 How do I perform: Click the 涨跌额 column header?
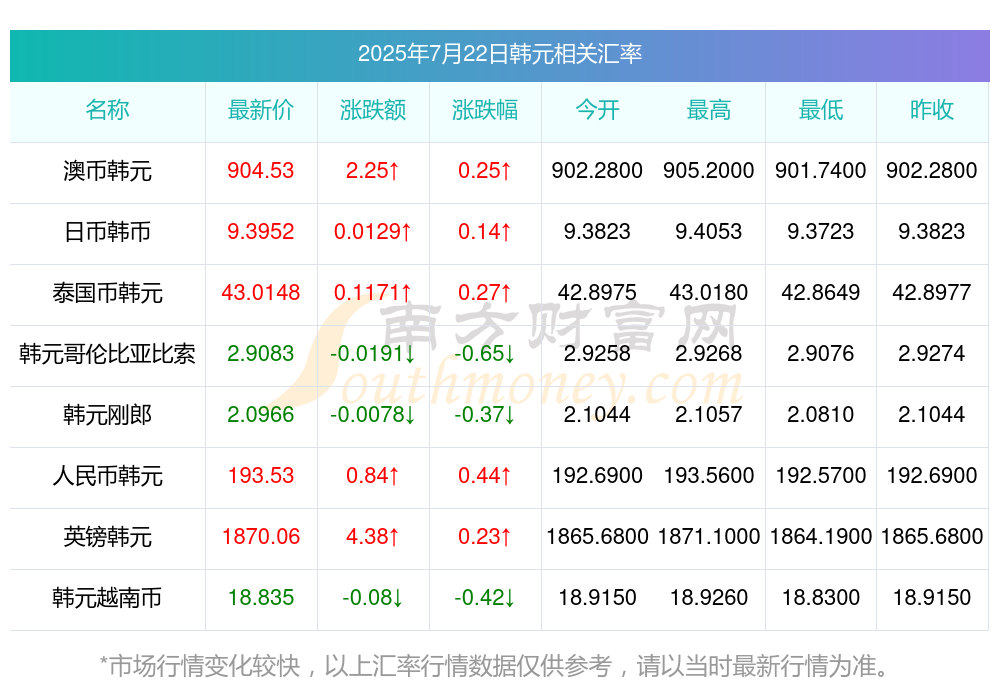coord(373,110)
